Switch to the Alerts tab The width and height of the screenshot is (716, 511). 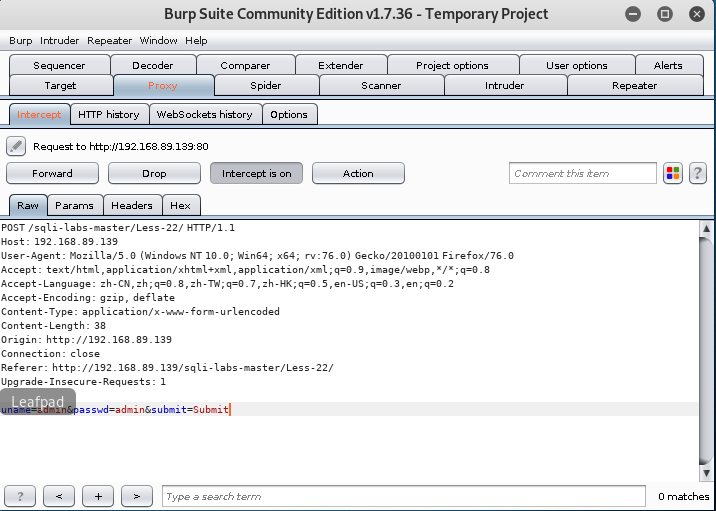pos(668,65)
